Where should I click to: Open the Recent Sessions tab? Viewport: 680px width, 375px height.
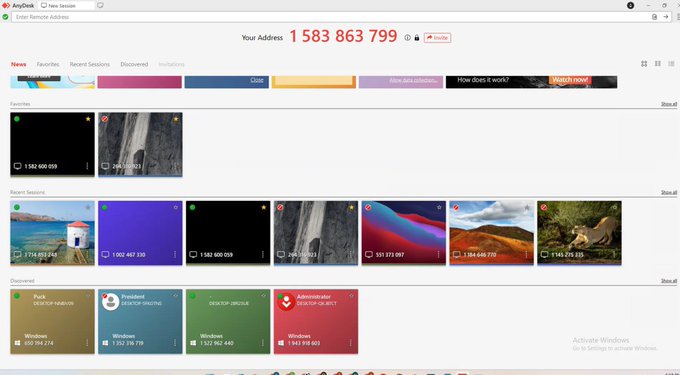[x=90, y=64]
